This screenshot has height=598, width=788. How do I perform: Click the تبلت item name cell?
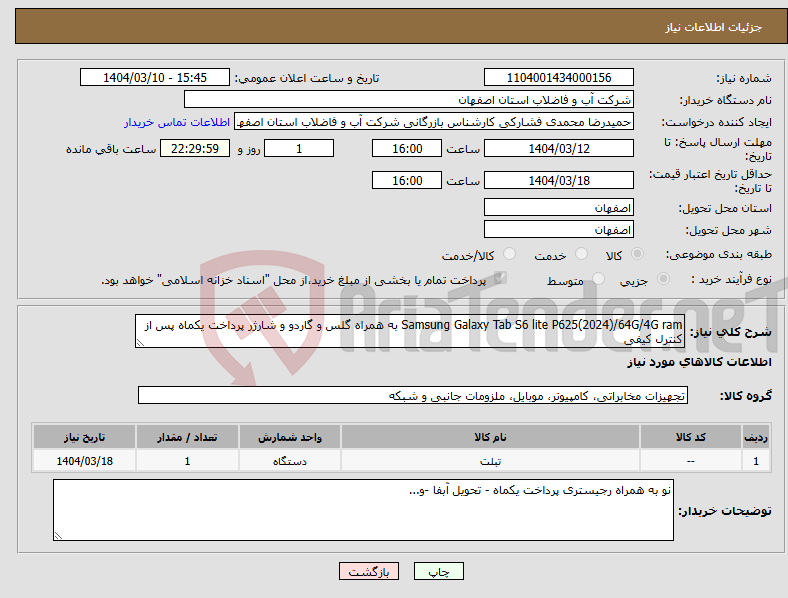pyautogui.click(x=490, y=460)
